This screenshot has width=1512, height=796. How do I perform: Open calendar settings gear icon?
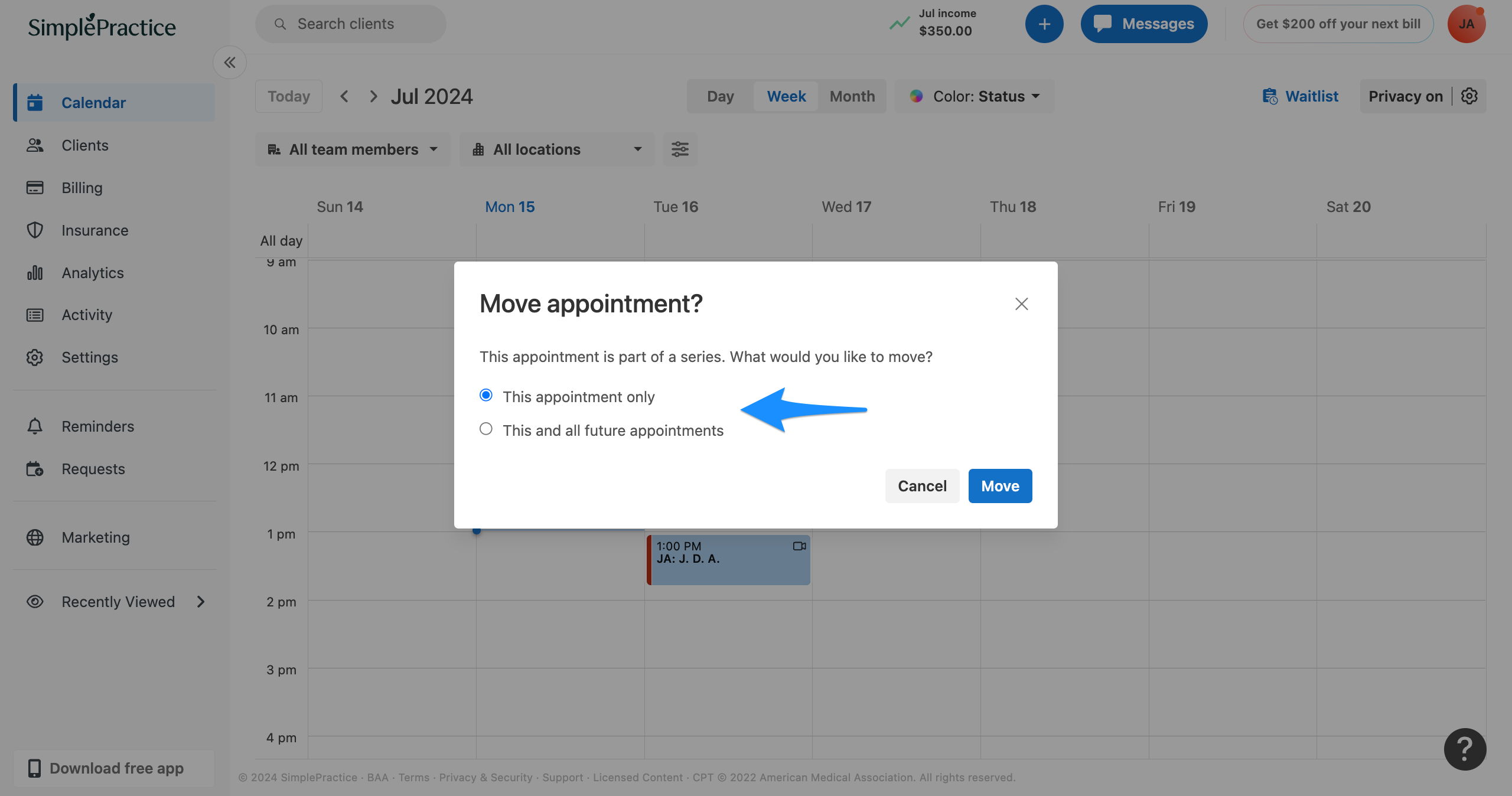(x=1469, y=96)
